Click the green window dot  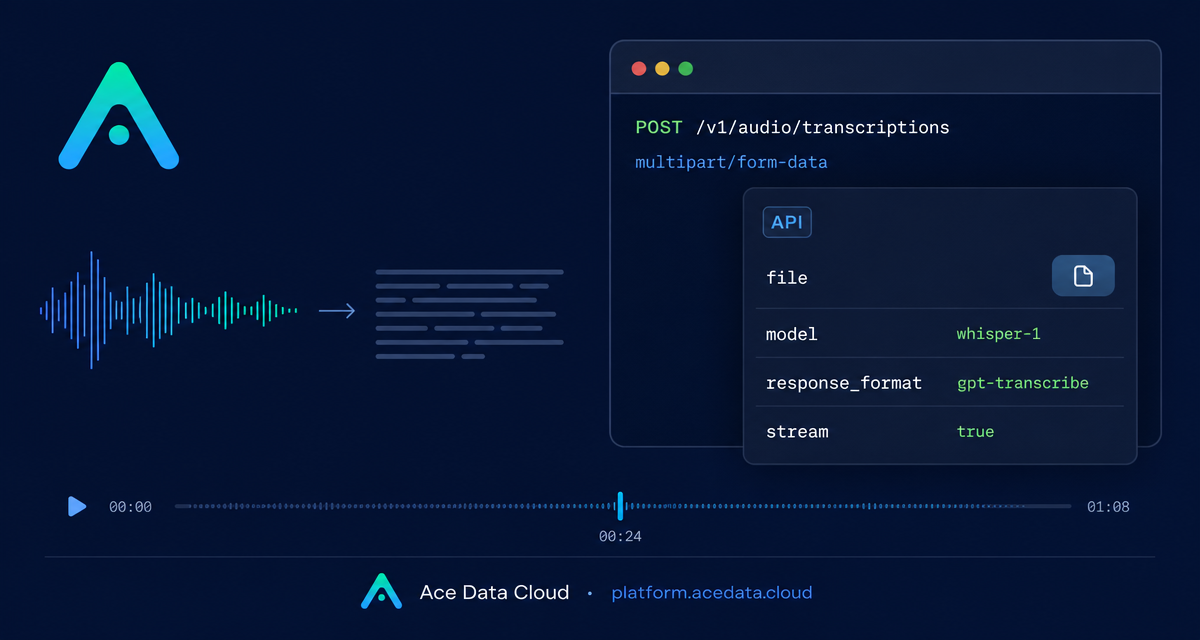click(686, 69)
